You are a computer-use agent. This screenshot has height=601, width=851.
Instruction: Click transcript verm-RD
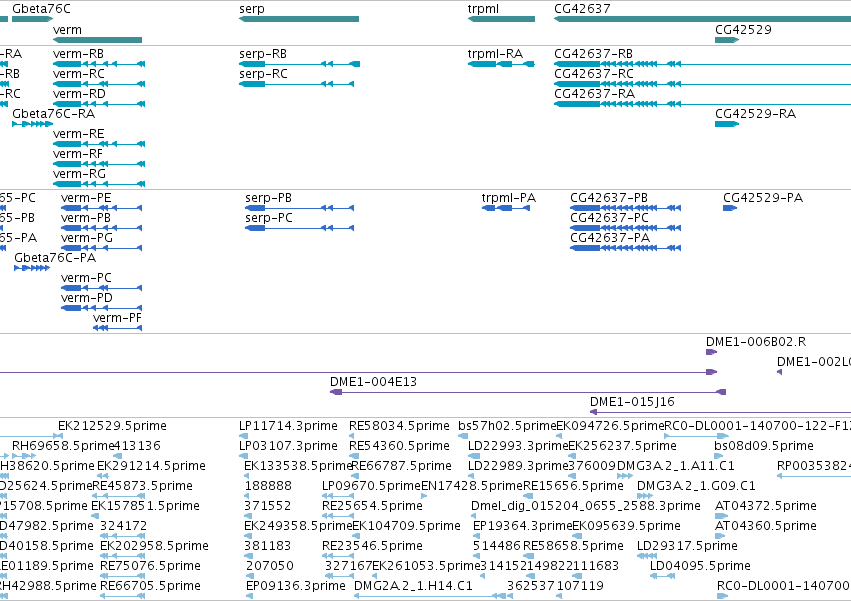point(79,94)
